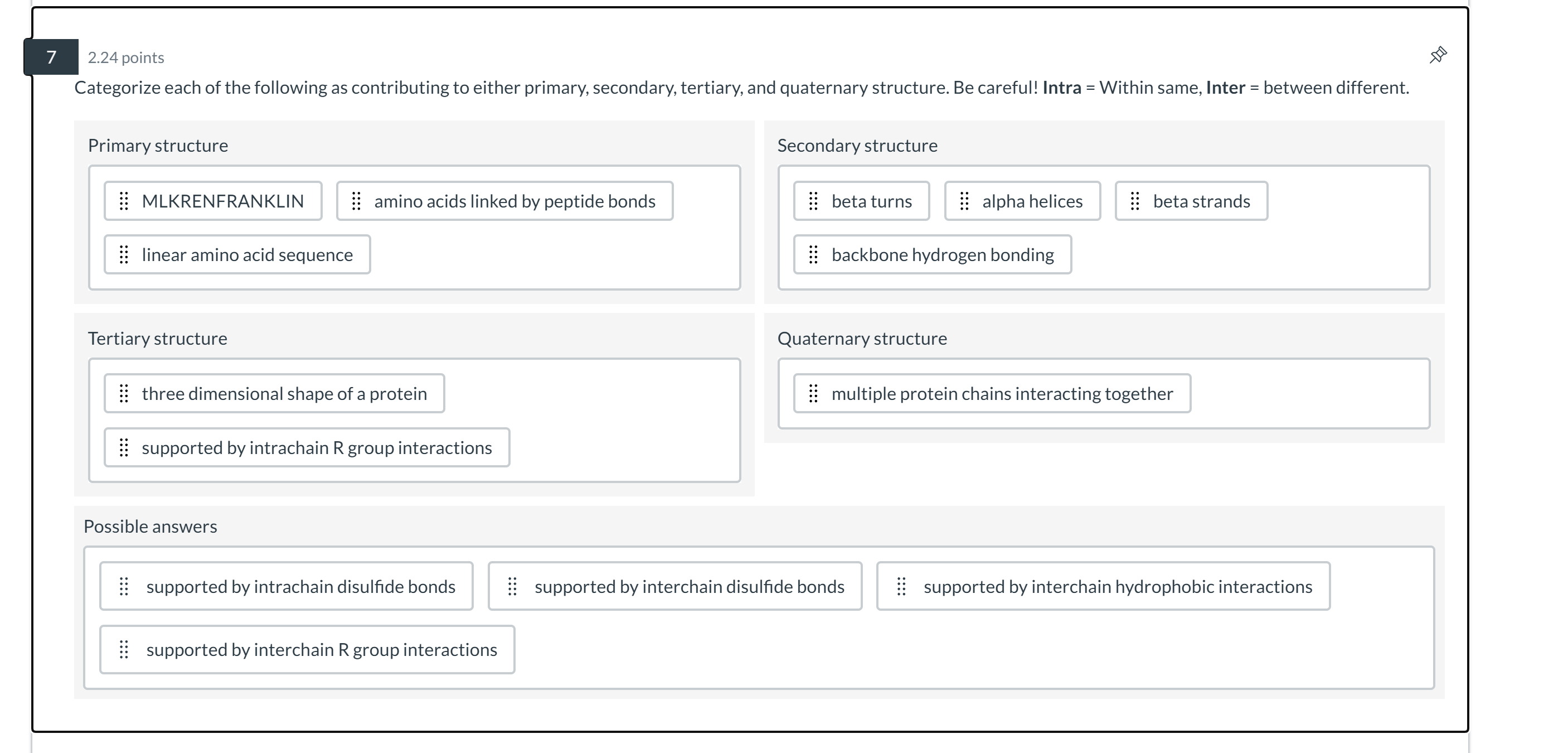Screen dimensions: 1568x753
Task: Click the 2.24 points label
Action: tap(125, 57)
